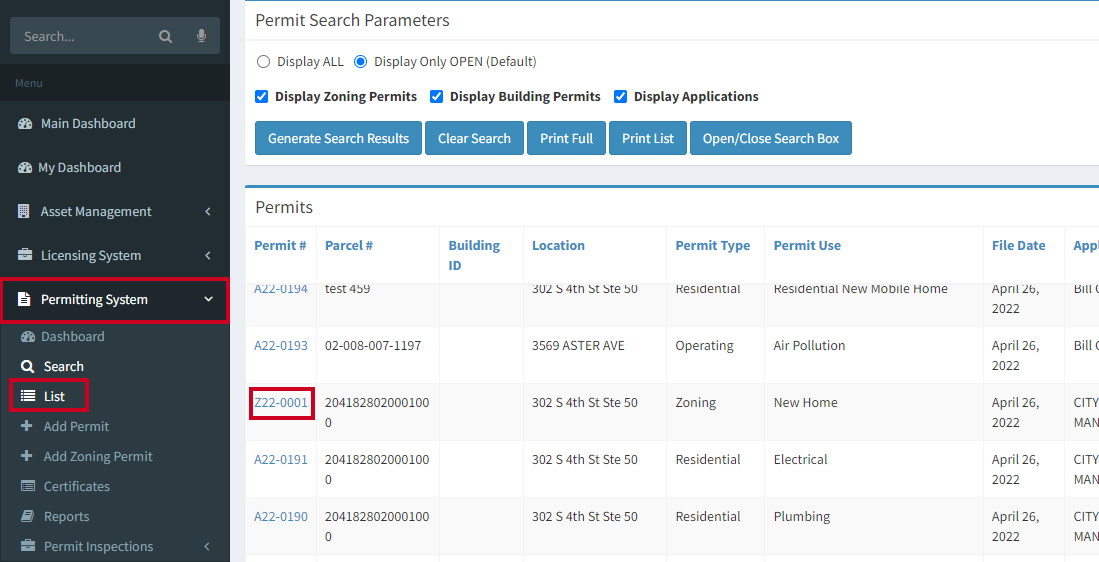The height and width of the screenshot is (562, 1099).
Task: Click the Search submenu magnifier icon
Action: 27,366
